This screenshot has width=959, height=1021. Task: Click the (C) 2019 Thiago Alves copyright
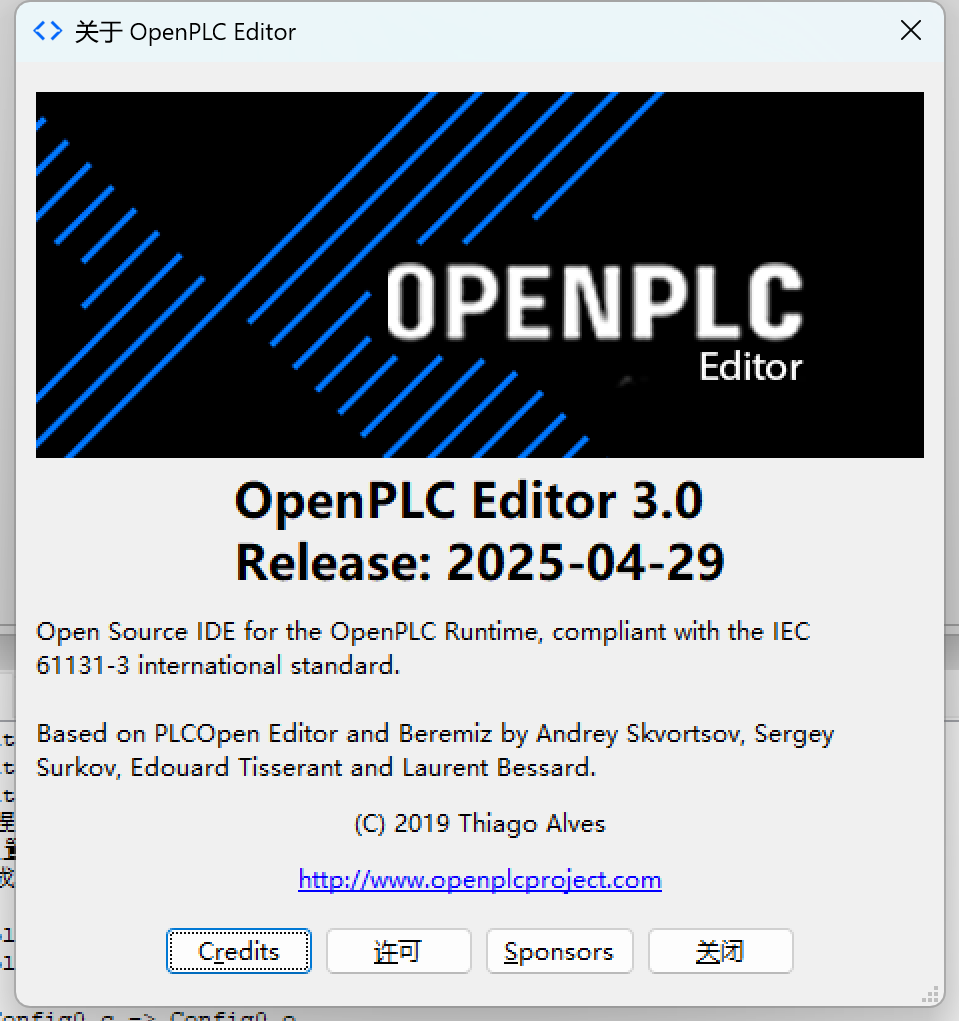click(x=480, y=824)
